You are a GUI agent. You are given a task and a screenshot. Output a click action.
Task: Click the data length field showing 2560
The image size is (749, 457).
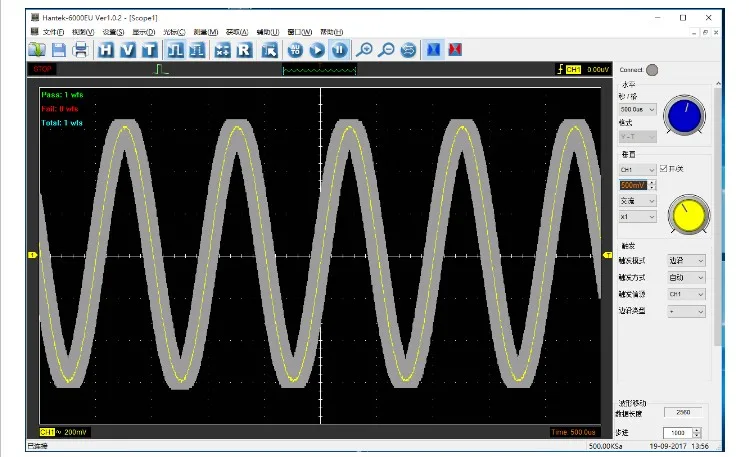(x=683, y=412)
